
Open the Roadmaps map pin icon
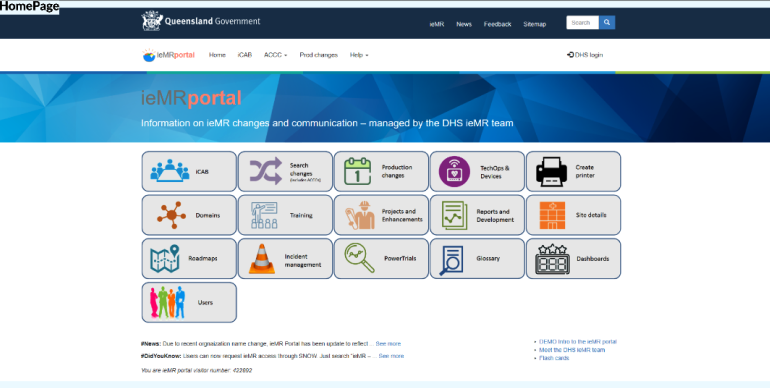pos(165,259)
